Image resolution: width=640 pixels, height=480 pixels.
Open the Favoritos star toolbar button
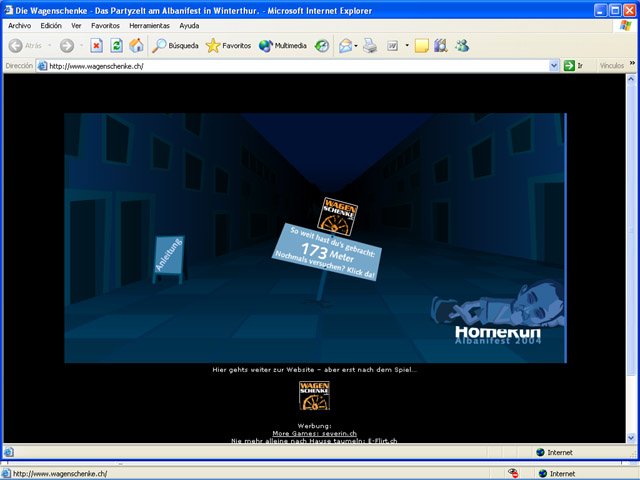click(x=229, y=45)
